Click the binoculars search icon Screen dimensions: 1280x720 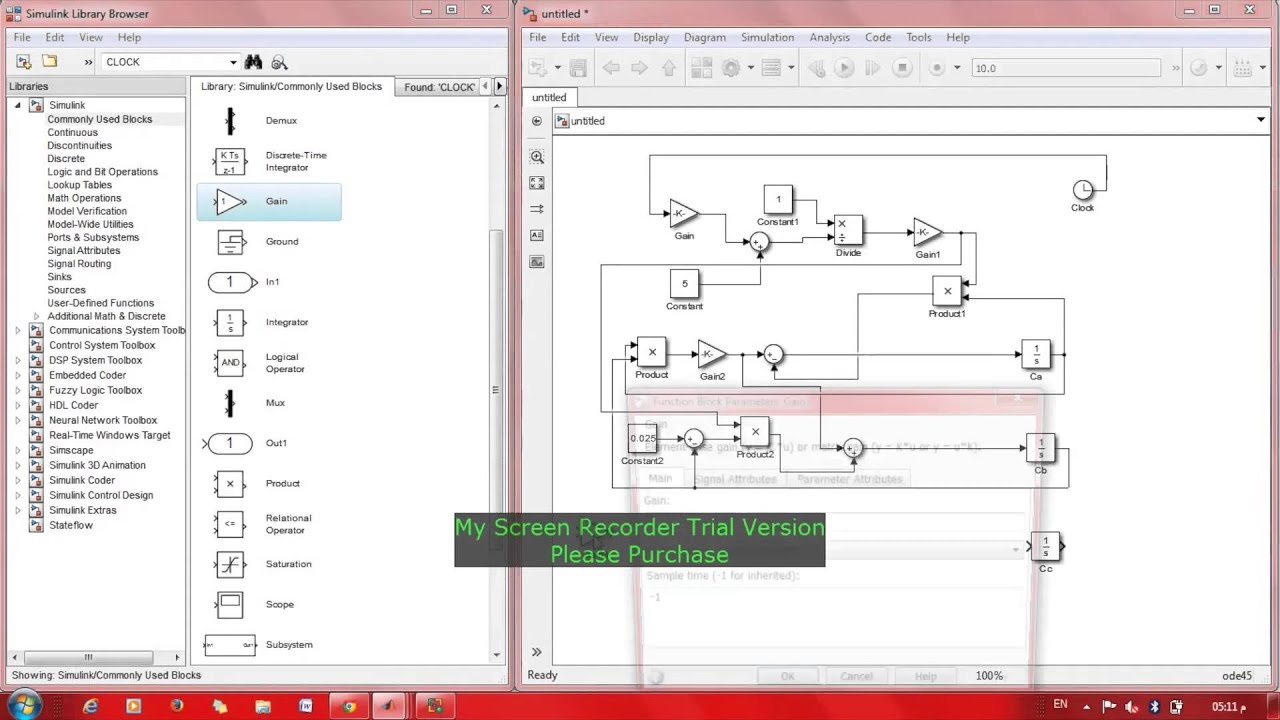click(253, 62)
